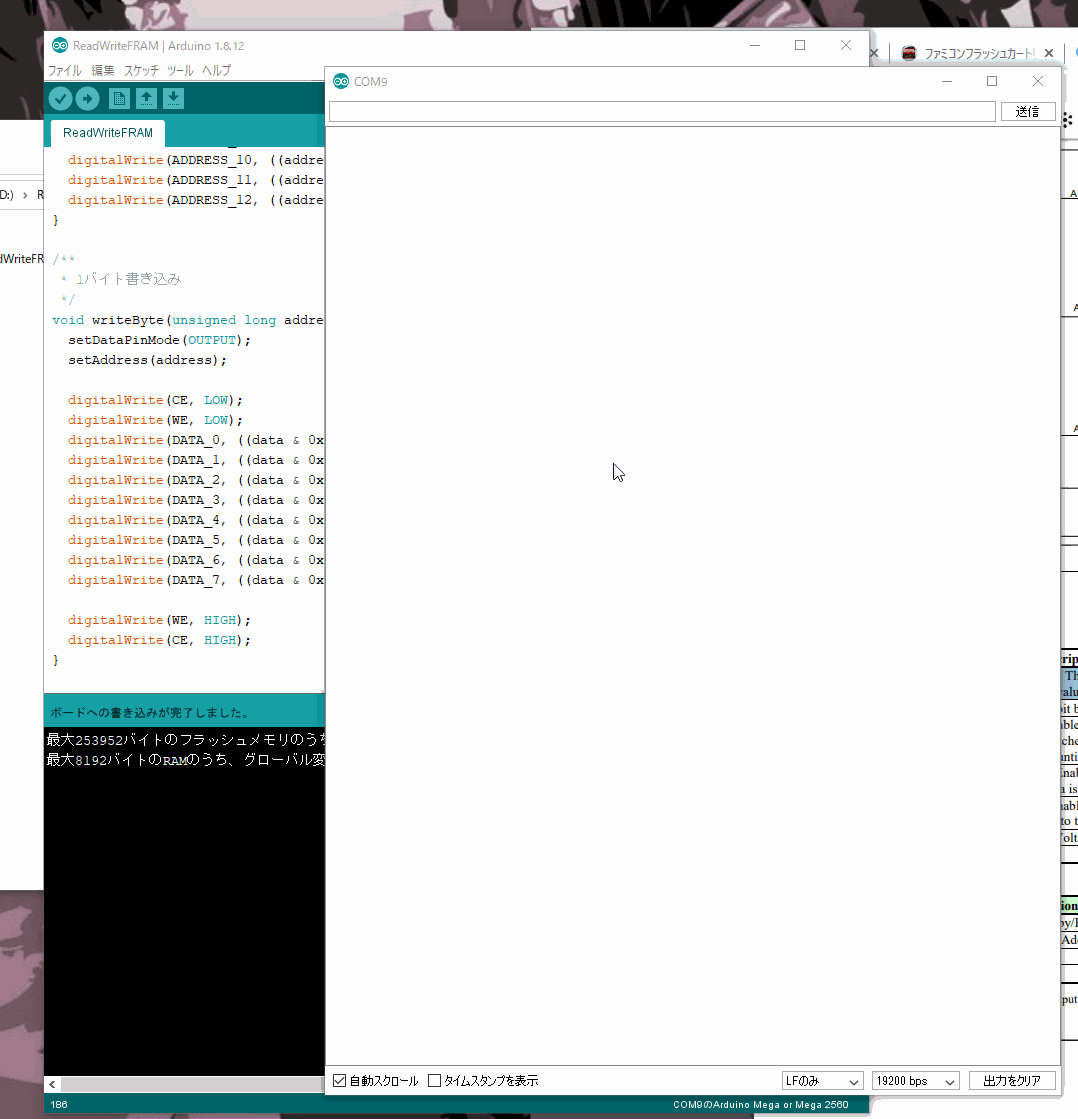Click the 'setAddress(address);' code line

click(147, 360)
